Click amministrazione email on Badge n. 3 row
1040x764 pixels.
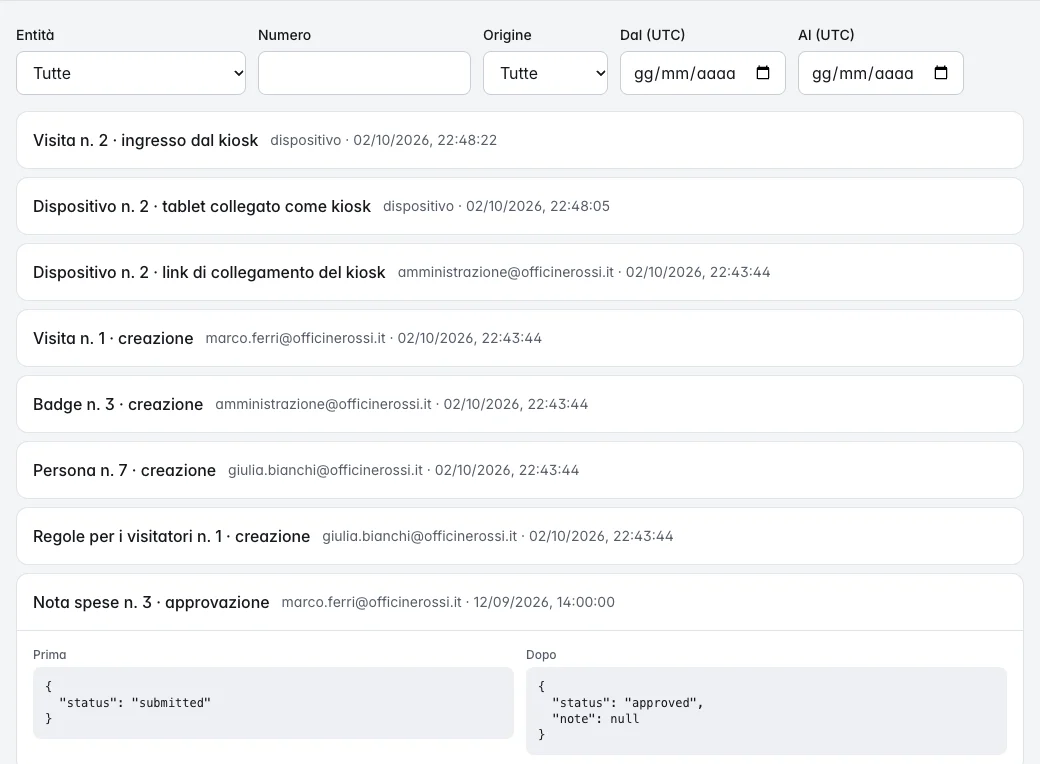pos(323,405)
